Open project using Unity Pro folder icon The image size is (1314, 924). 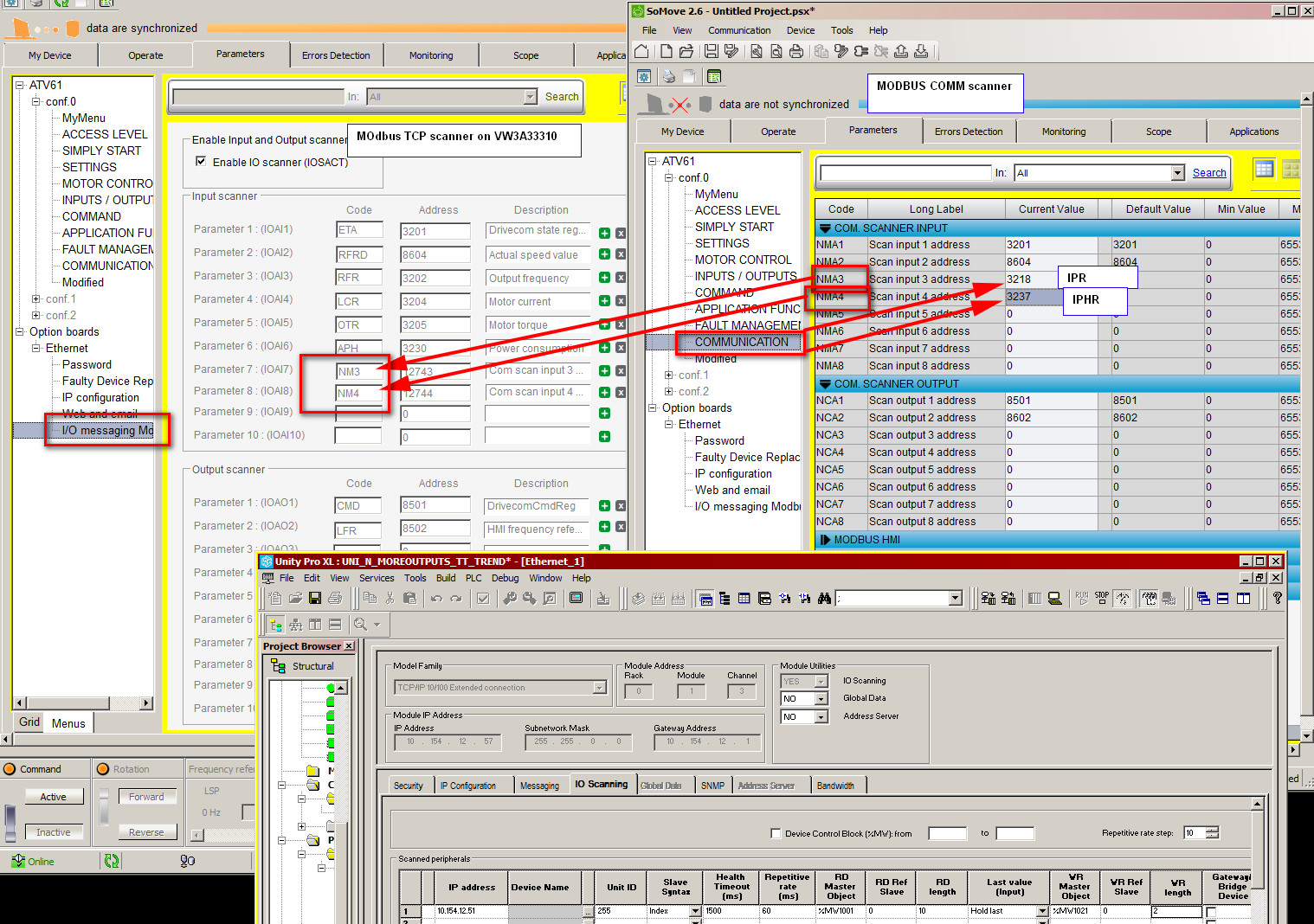pos(295,598)
